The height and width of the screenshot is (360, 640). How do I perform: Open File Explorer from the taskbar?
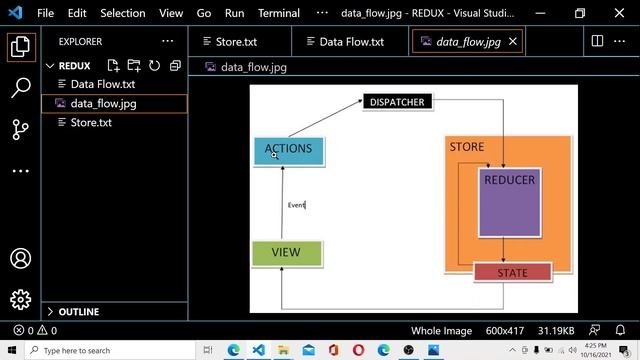click(x=283, y=350)
